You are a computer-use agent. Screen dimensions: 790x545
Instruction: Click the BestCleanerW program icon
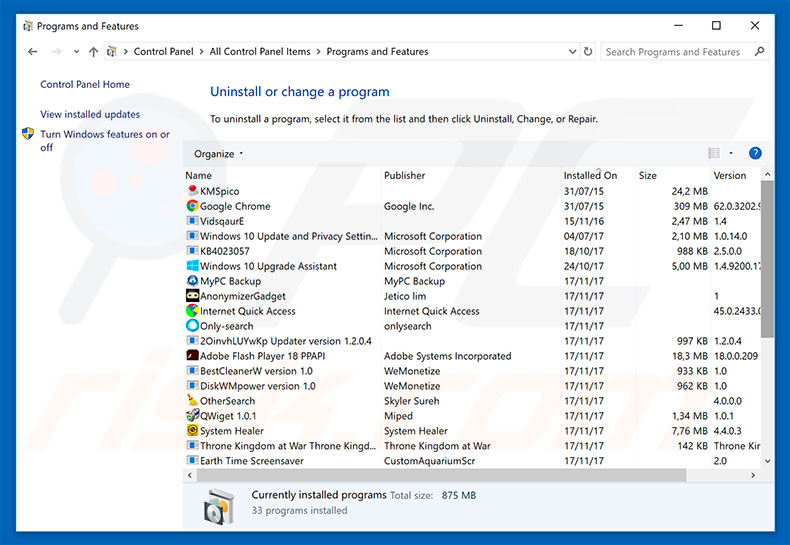(x=192, y=371)
